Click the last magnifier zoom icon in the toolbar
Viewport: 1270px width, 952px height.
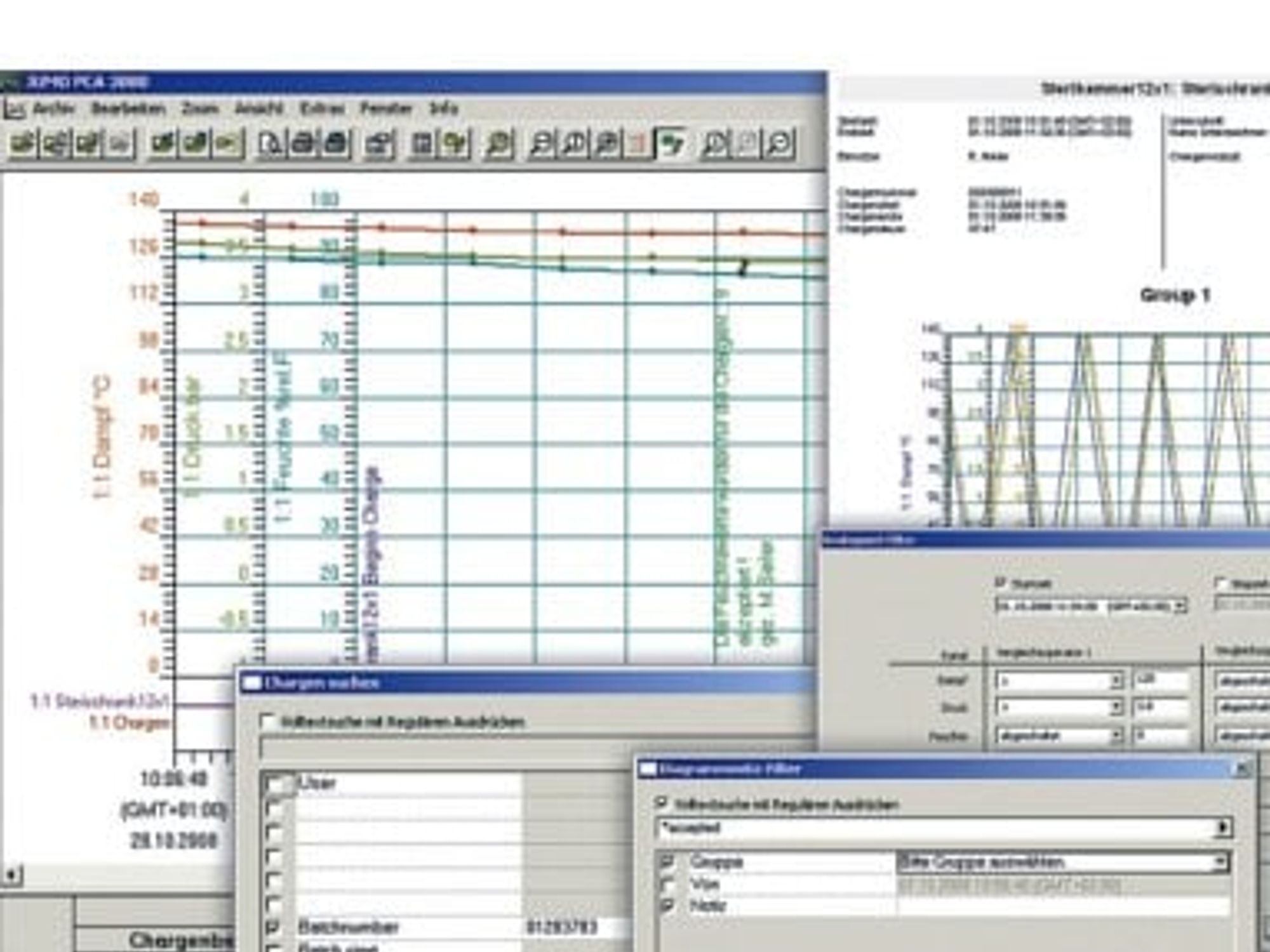coord(780,143)
